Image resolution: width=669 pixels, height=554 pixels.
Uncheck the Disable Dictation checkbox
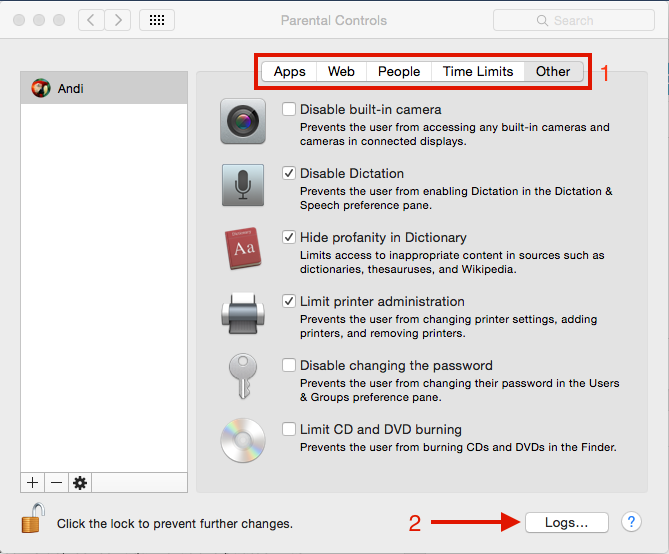(x=289, y=173)
